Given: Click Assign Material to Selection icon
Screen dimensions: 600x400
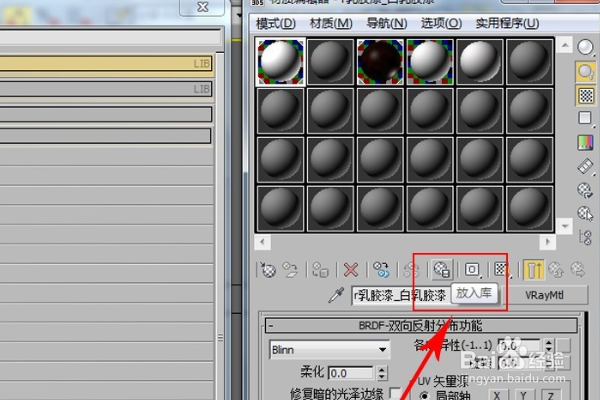Looking at the screenshot, I should tap(320, 270).
